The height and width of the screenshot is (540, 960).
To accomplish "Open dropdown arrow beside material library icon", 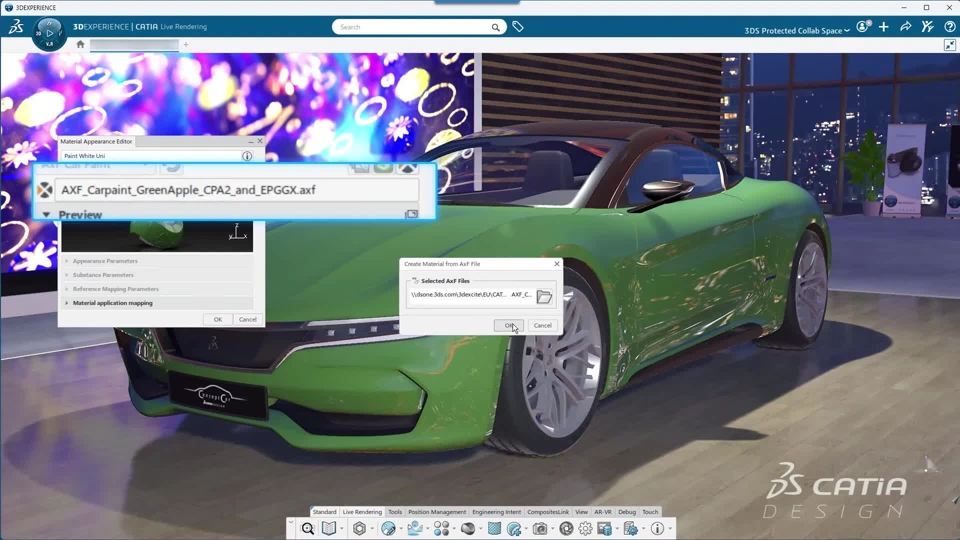I will click(342, 528).
